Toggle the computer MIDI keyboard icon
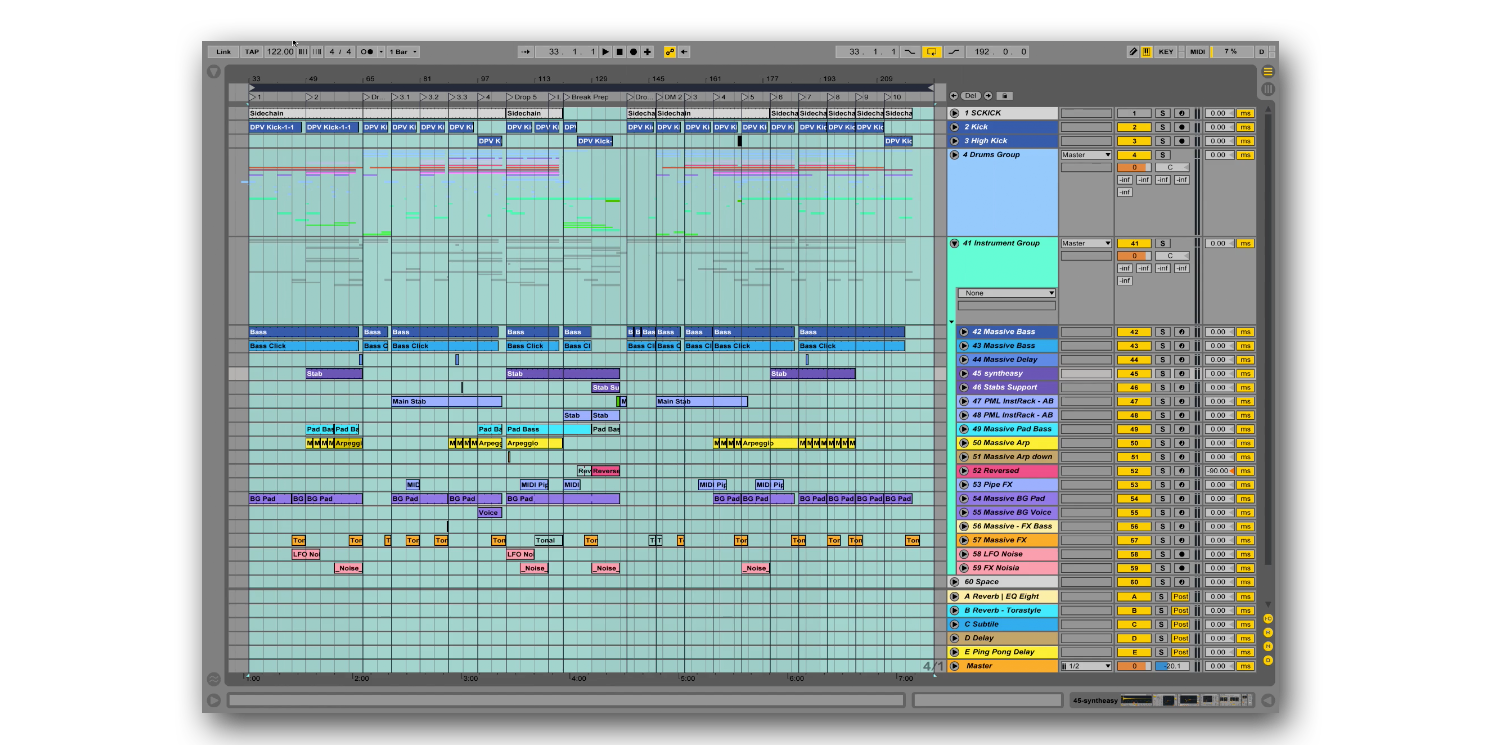This screenshot has width=1500, height=745. (1146, 52)
